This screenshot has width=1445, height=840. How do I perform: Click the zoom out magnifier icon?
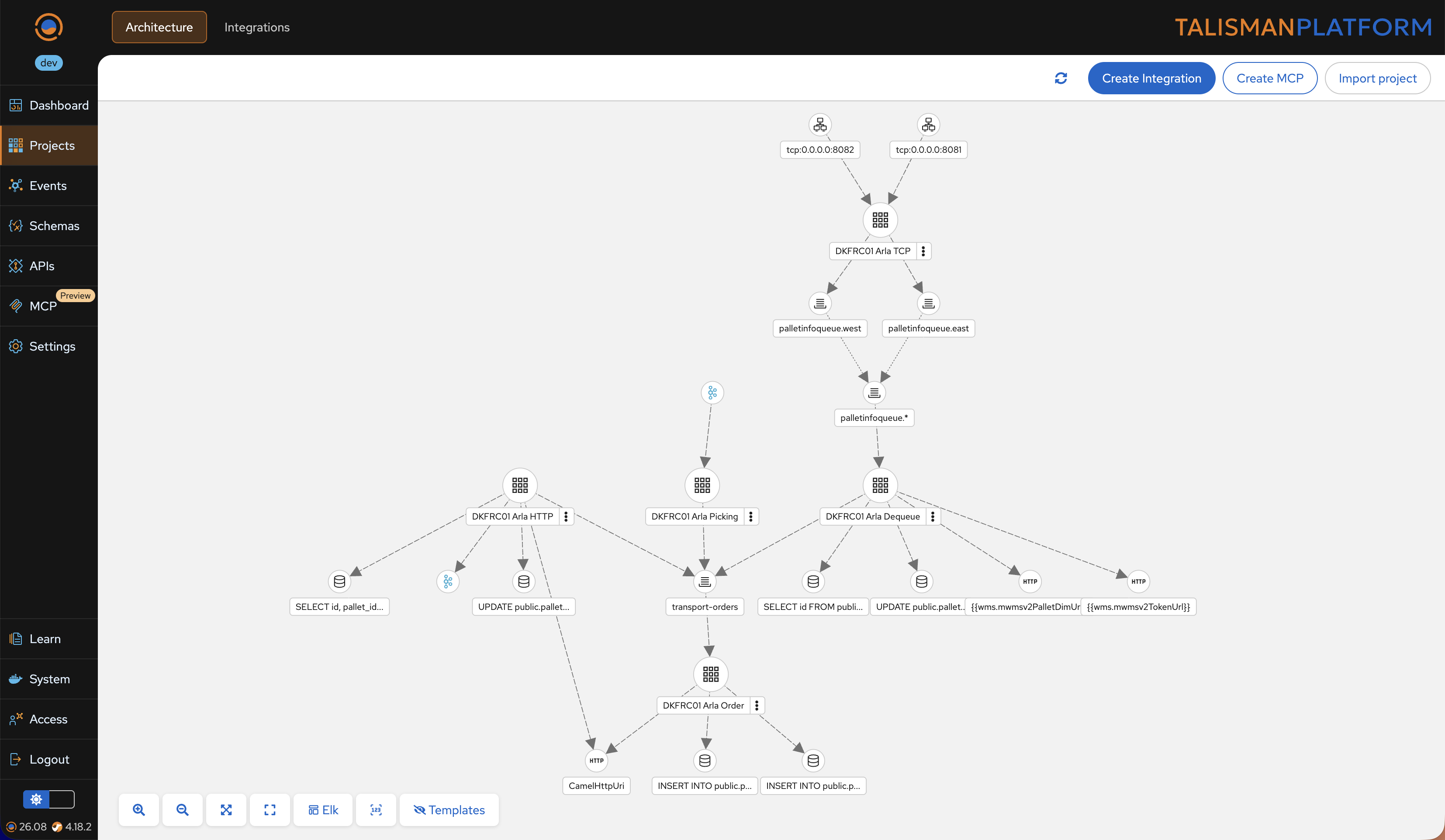pyautogui.click(x=182, y=809)
